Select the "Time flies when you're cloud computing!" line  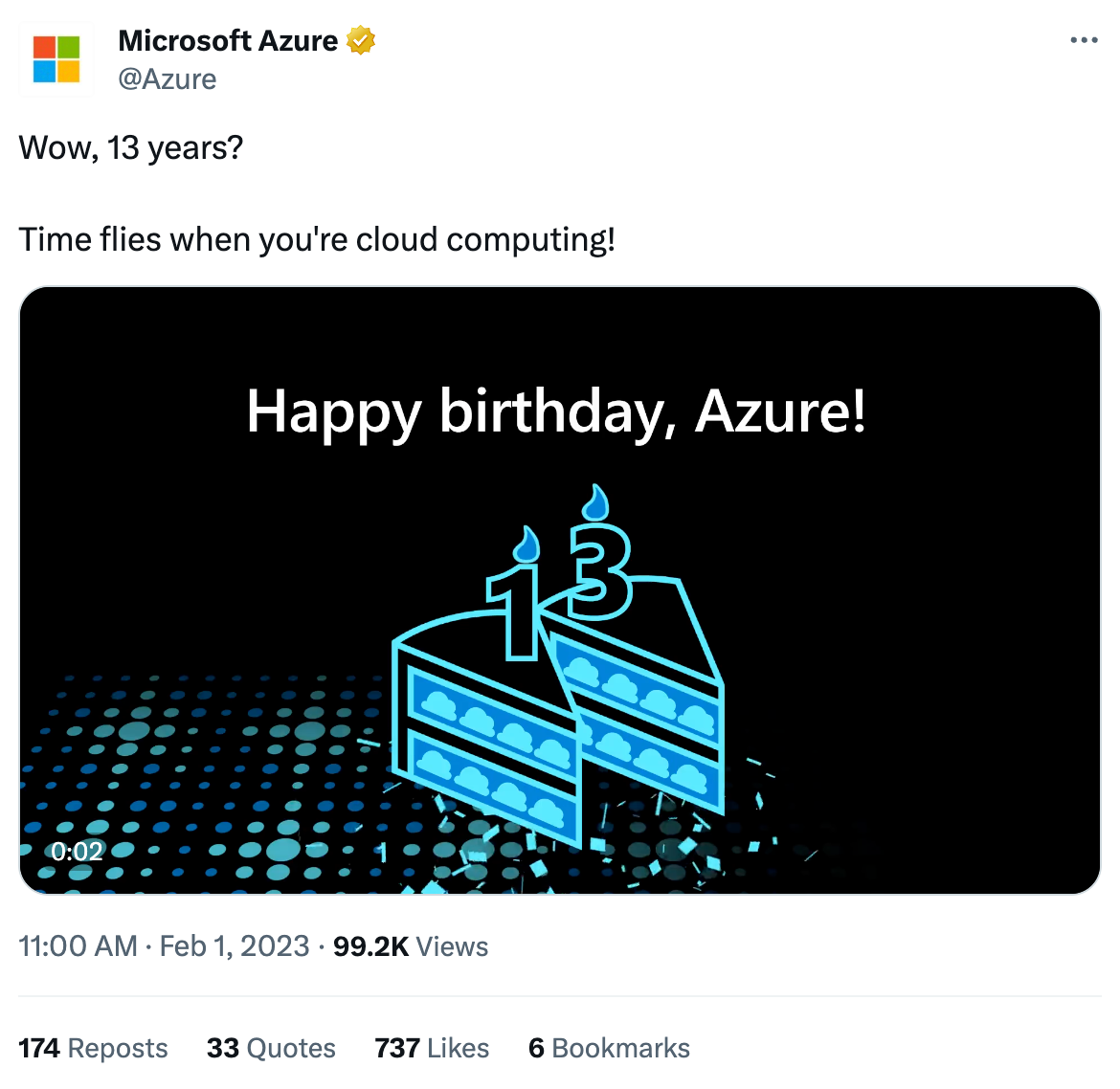317,239
